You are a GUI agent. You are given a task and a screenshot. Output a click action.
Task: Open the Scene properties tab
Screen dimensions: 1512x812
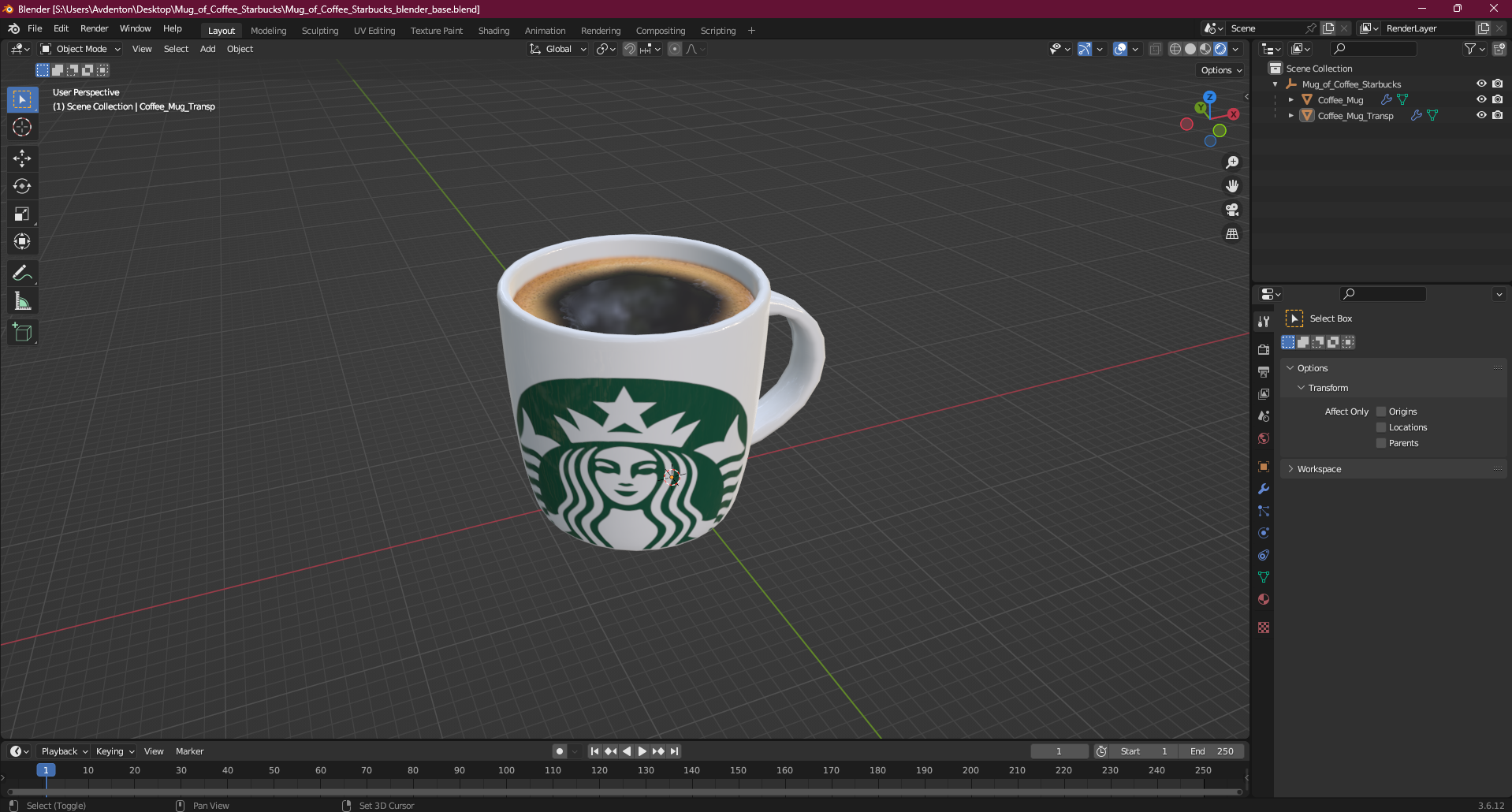pos(1264,415)
